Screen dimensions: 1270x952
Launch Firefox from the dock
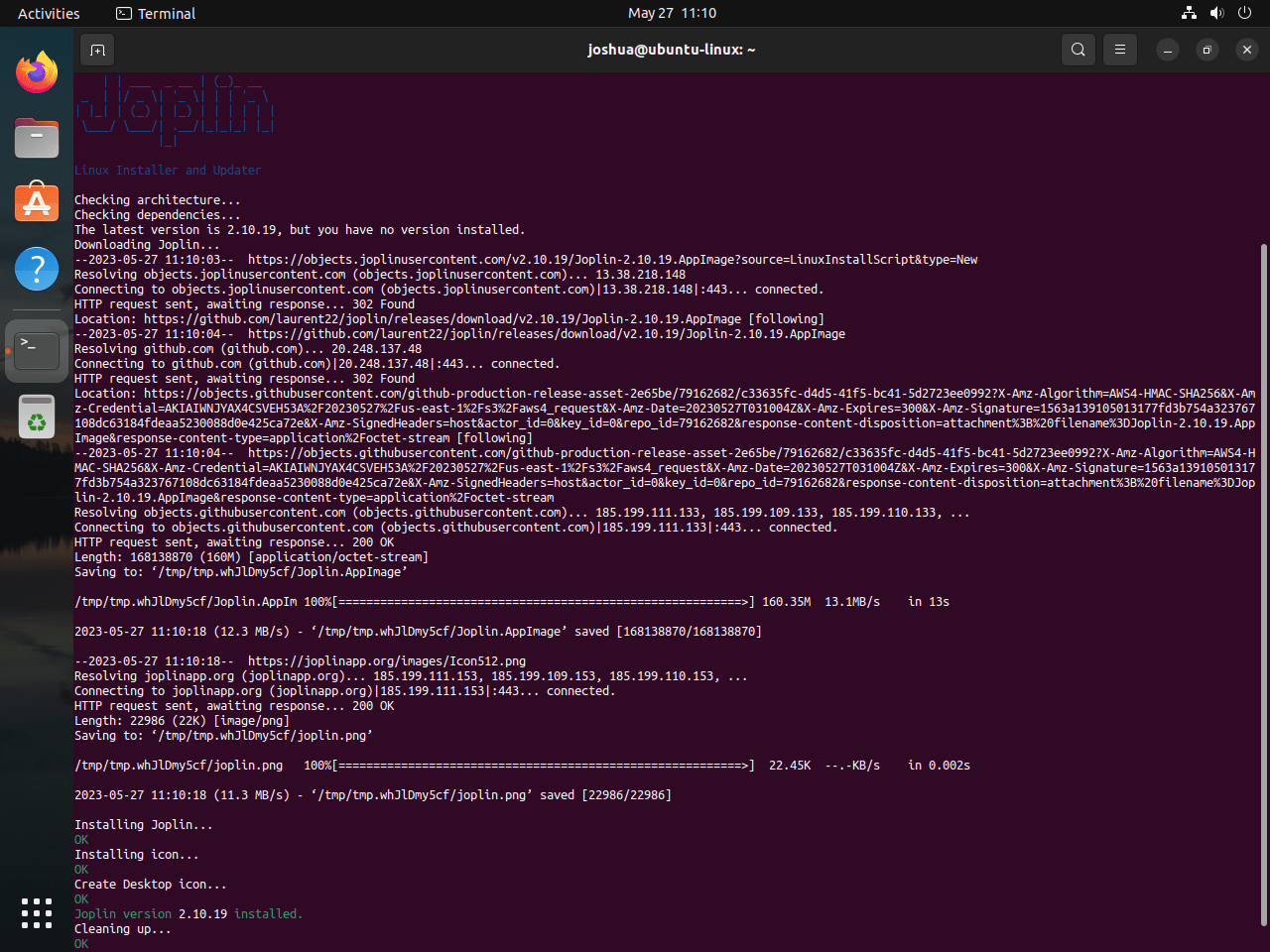pos(37,72)
